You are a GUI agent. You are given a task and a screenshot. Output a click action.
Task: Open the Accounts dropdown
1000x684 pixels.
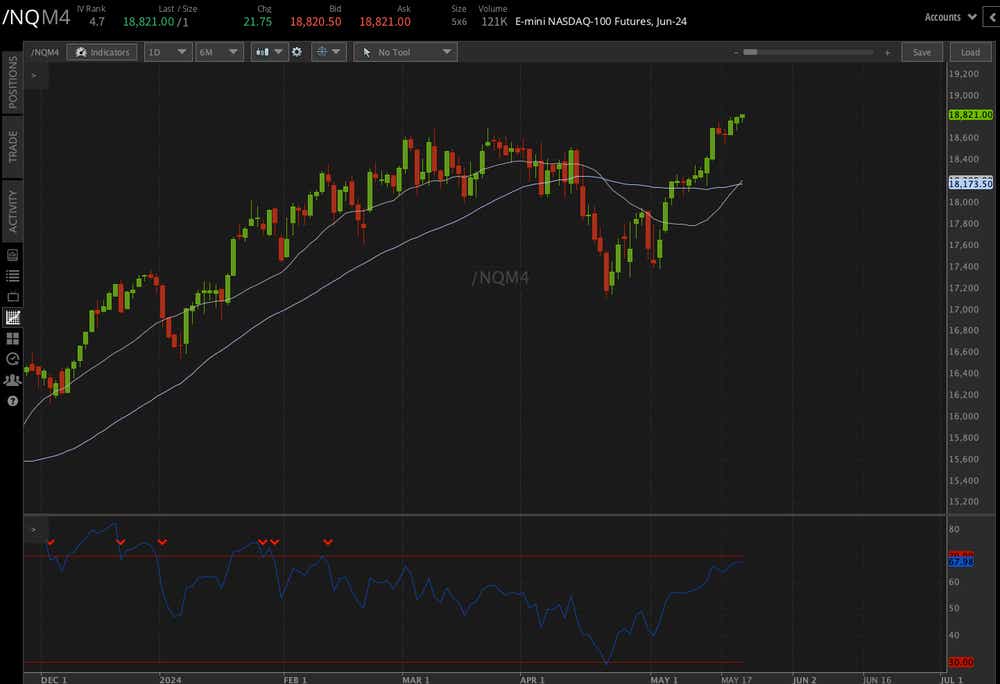click(x=950, y=17)
